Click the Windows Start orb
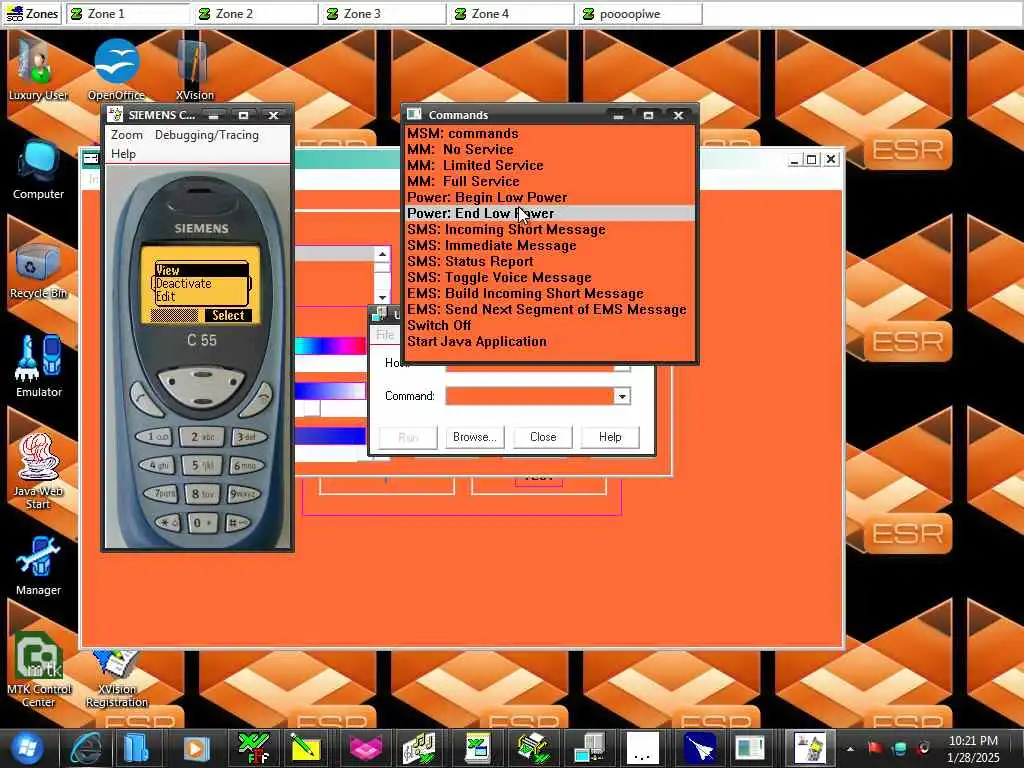Image resolution: width=1024 pixels, height=768 pixels. tap(26, 748)
